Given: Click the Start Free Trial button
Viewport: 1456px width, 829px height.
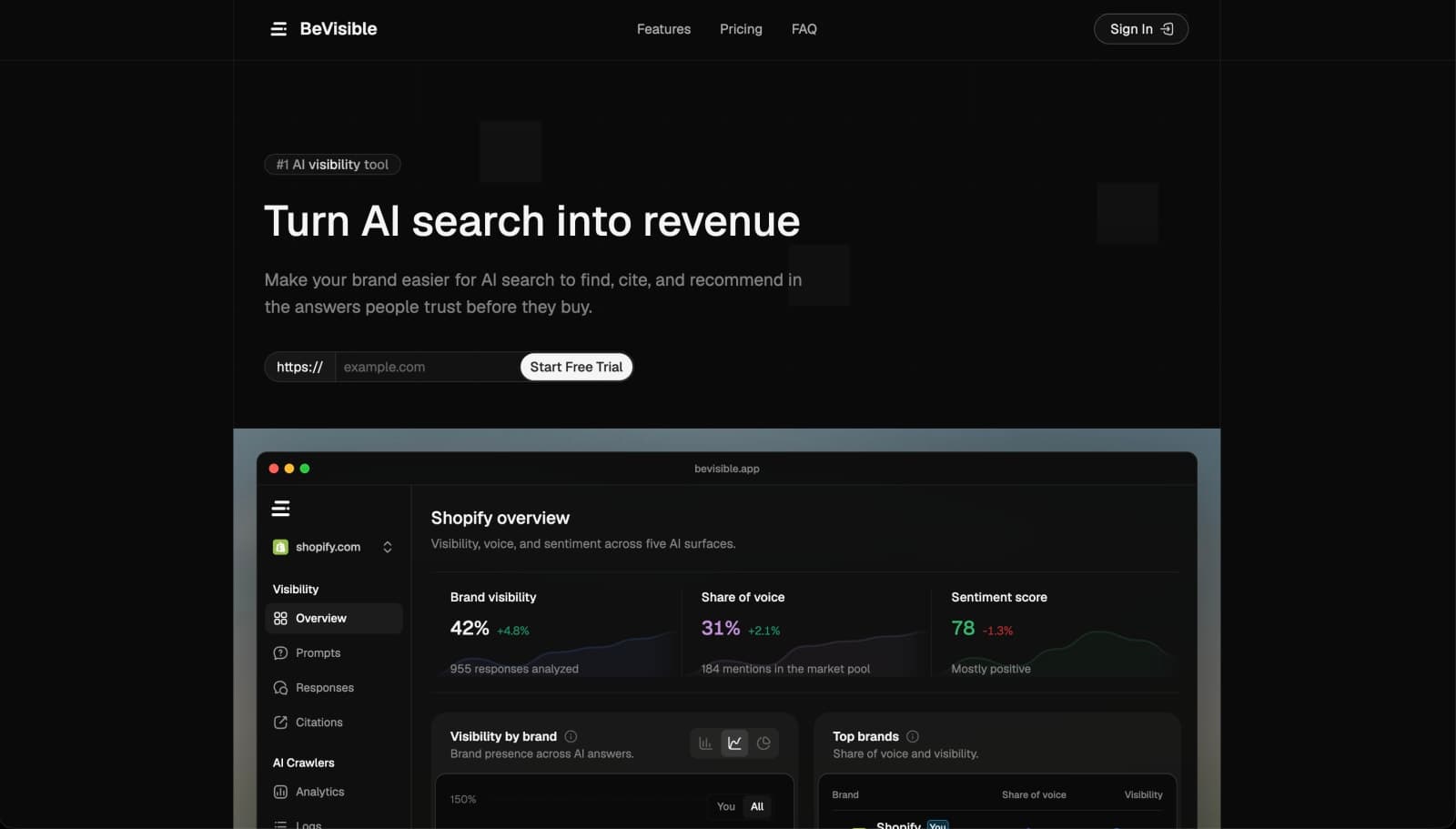Looking at the screenshot, I should click(x=576, y=367).
